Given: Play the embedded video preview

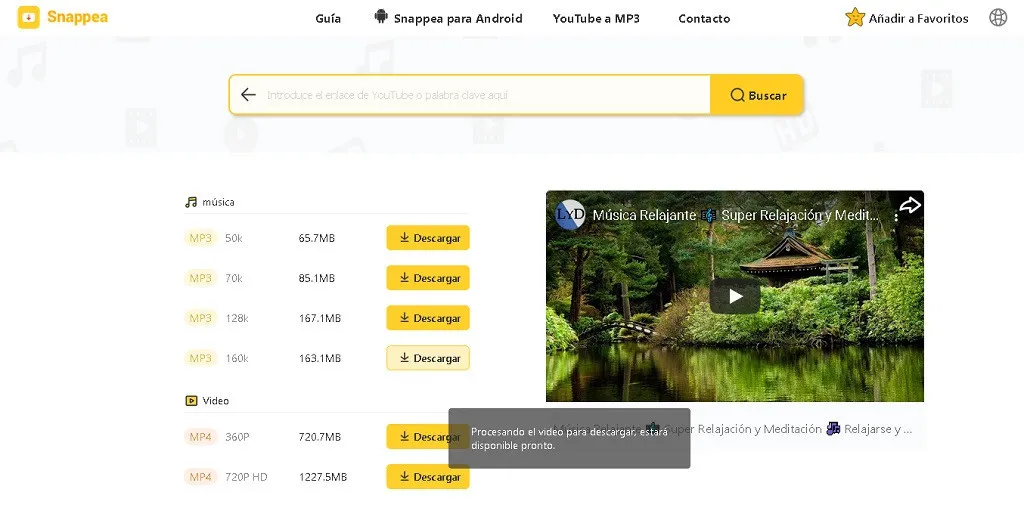Looking at the screenshot, I should click(735, 296).
